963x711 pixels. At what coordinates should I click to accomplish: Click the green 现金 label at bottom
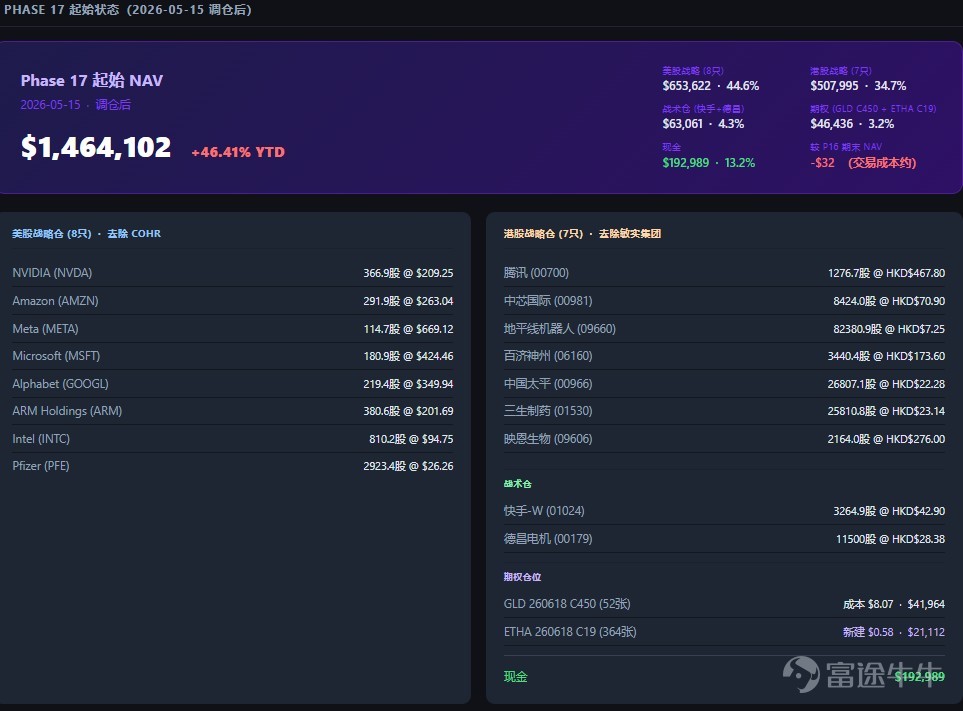[516, 677]
